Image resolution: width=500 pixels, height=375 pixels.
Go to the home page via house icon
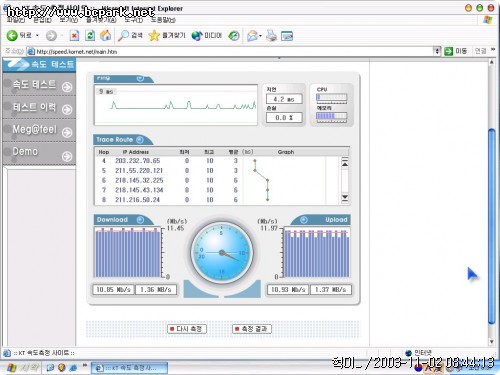(x=106, y=35)
